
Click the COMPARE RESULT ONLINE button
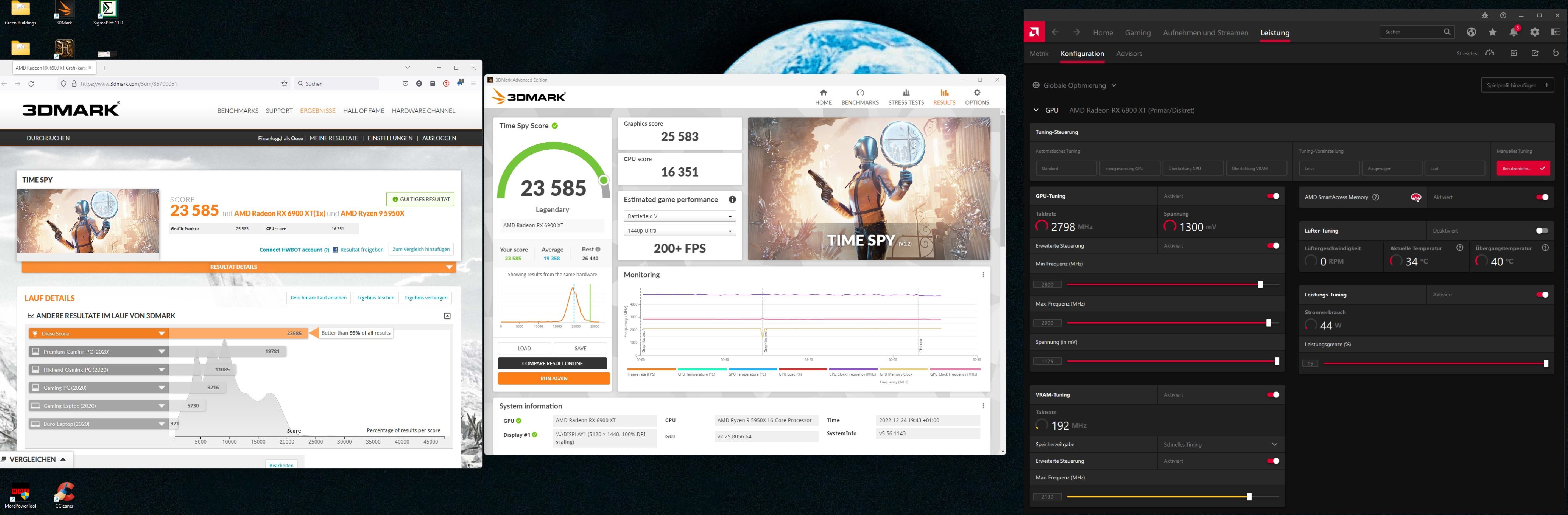coord(552,364)
